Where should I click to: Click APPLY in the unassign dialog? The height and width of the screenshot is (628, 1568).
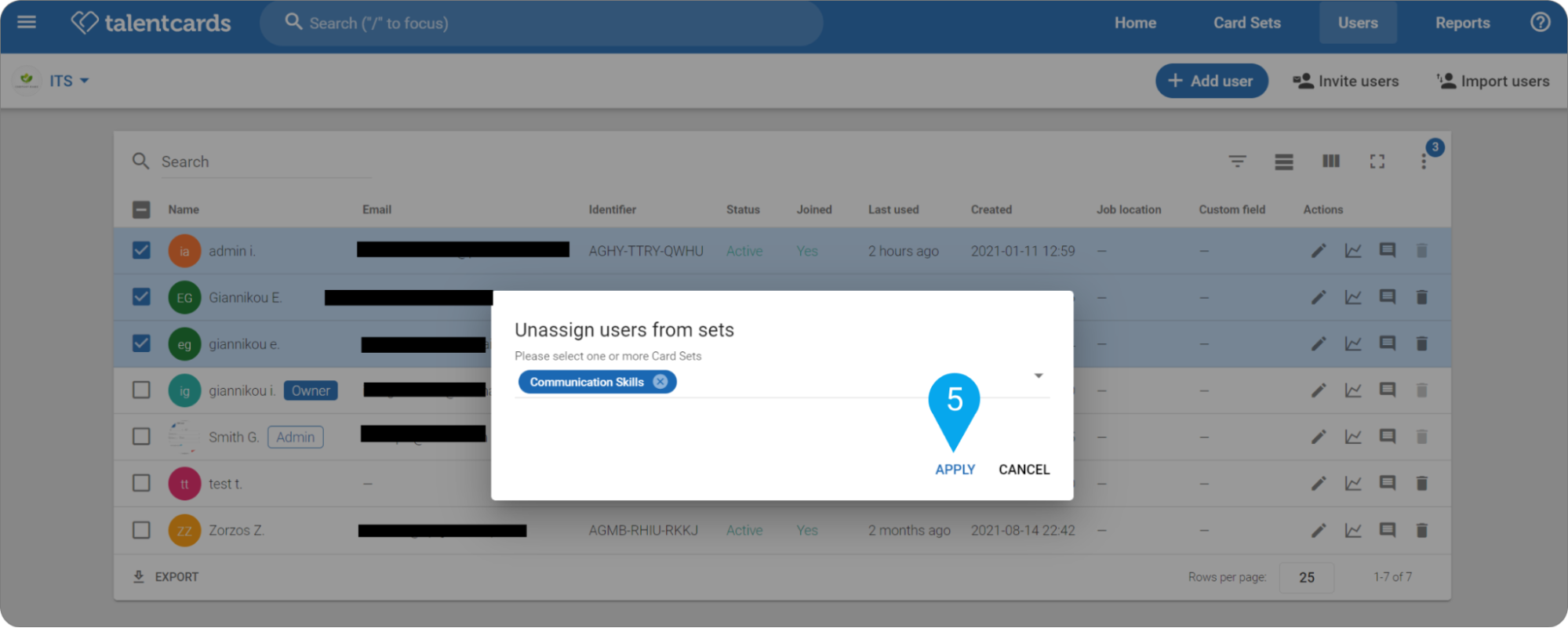click(x=955, y=470)
